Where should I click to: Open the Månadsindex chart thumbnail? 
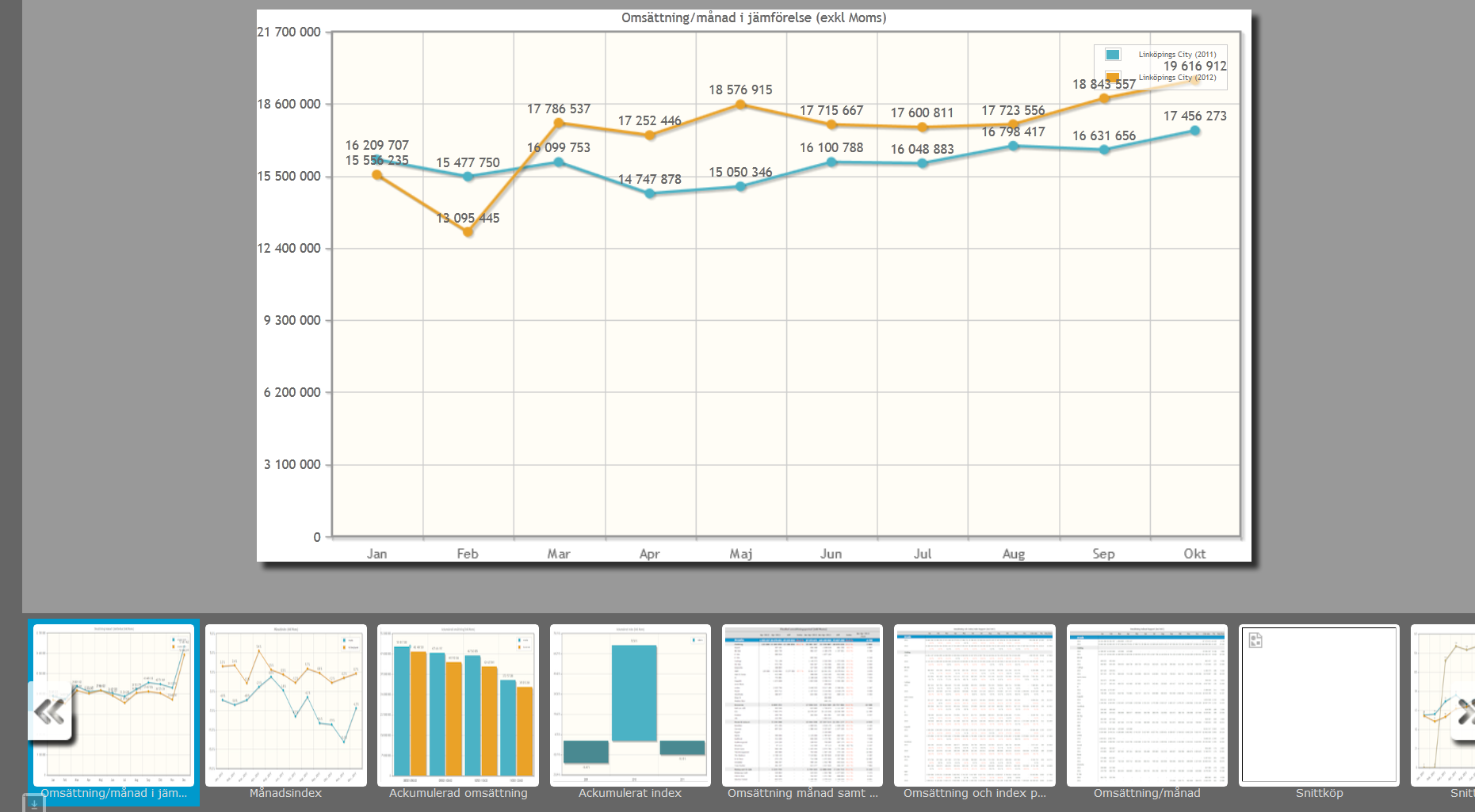click(x=286, y=705)
